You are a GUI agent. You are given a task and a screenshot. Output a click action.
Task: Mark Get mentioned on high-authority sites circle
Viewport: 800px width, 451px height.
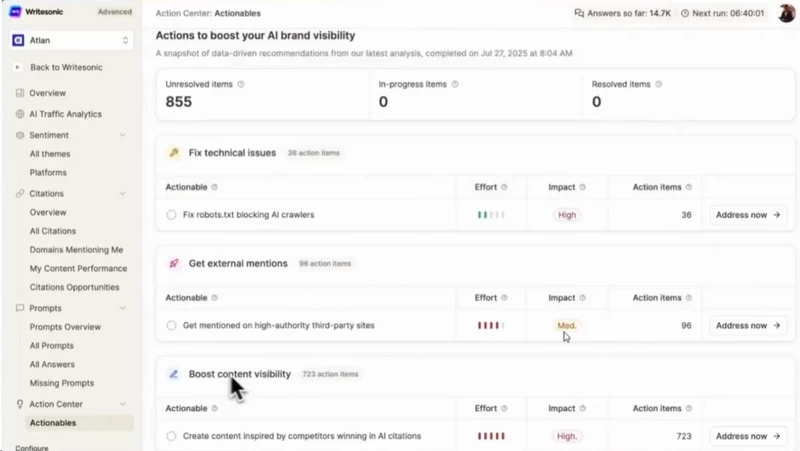(171, 325)
